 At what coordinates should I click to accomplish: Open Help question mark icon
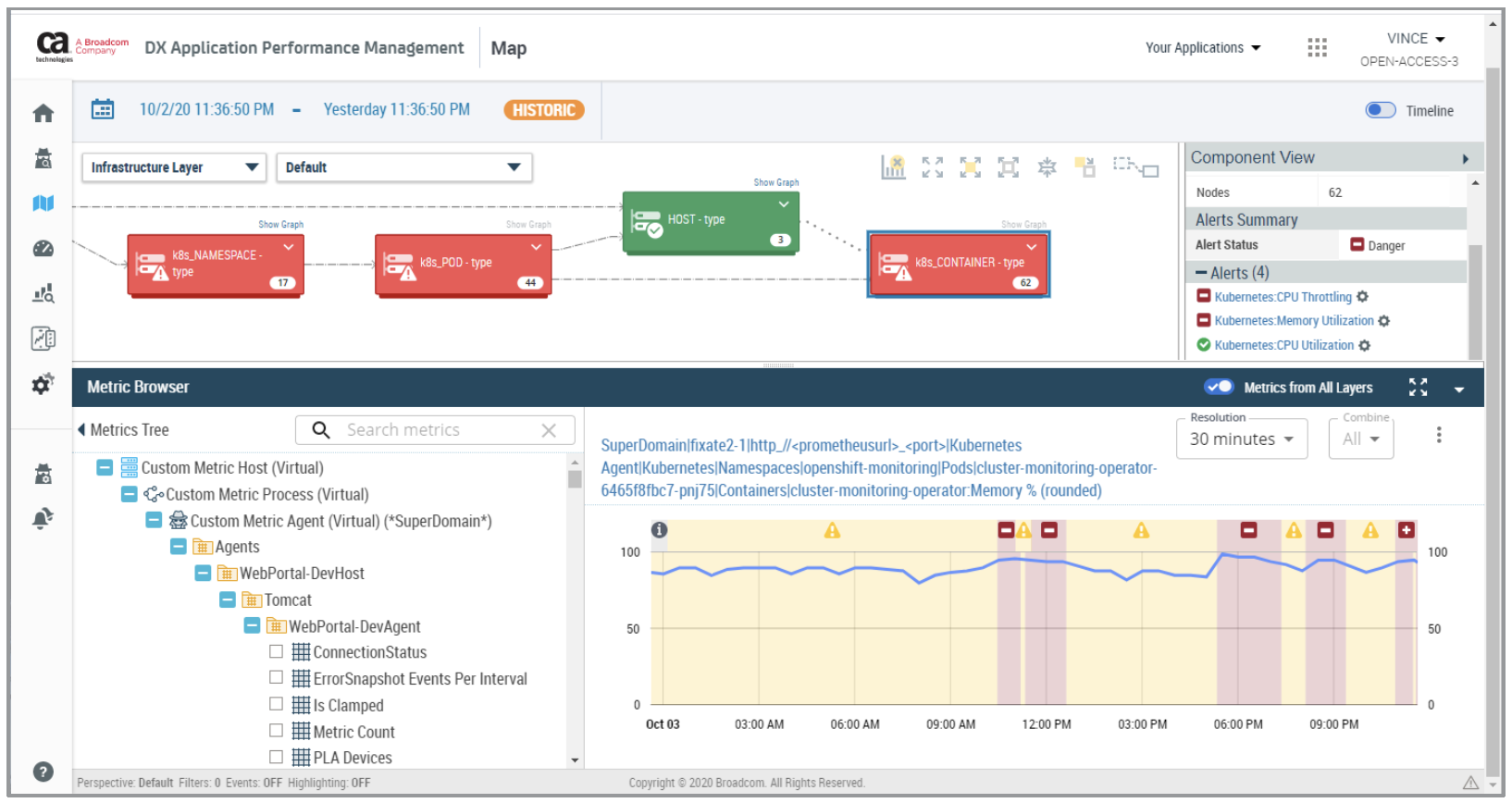(43, 772)
